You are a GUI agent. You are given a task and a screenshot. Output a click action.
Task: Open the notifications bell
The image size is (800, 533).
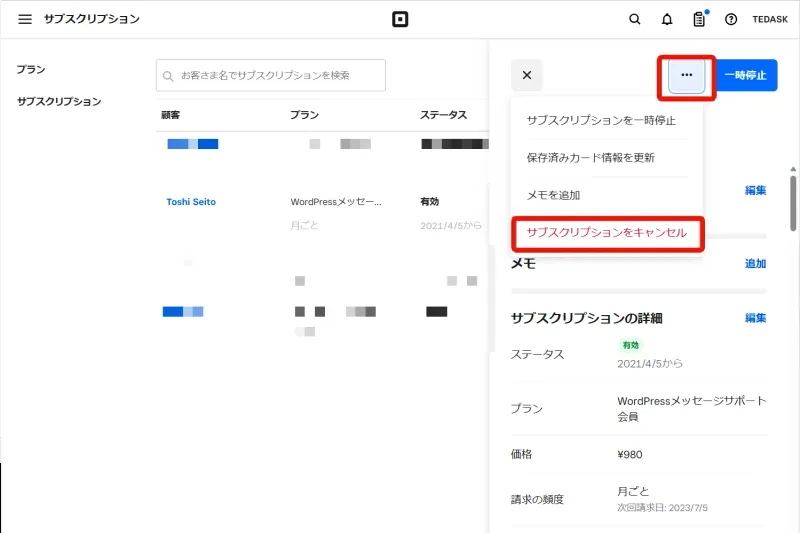click(667, 19)
